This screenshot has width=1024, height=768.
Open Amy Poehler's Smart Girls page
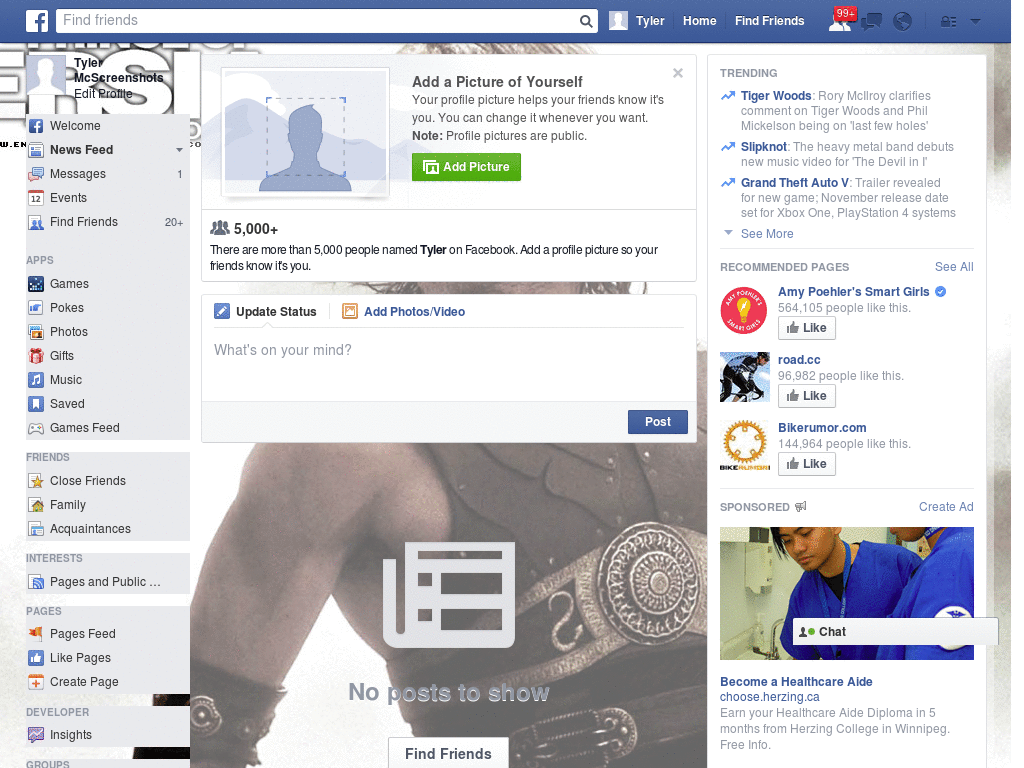click(x=854, y=292)
